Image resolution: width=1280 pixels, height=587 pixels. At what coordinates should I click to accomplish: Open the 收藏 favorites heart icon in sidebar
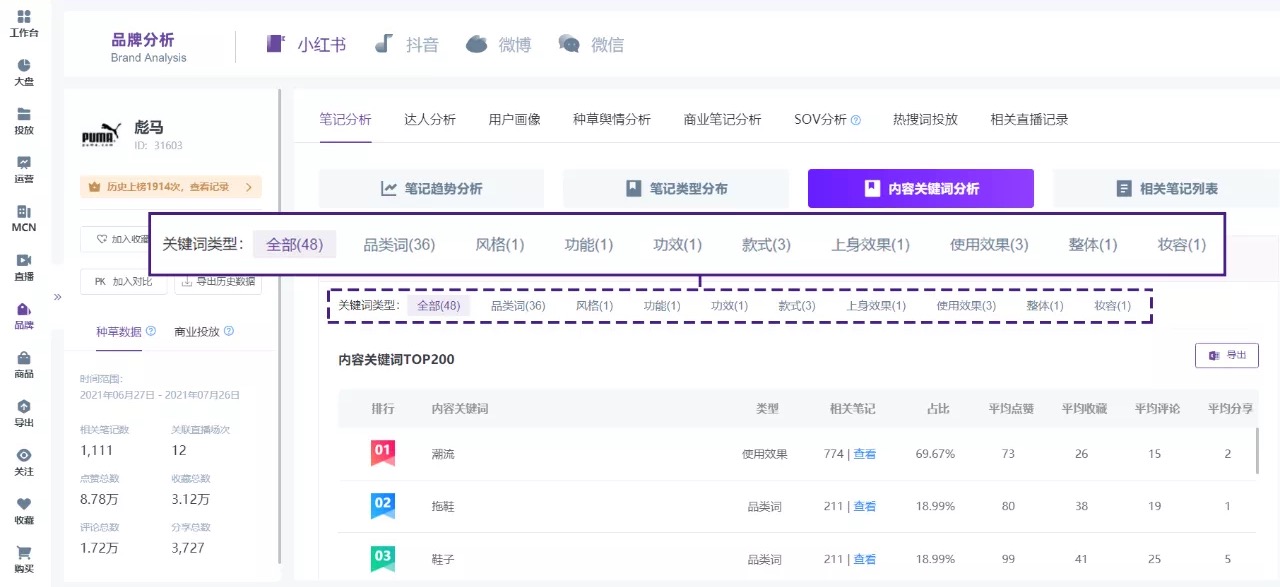click(24, 504)
